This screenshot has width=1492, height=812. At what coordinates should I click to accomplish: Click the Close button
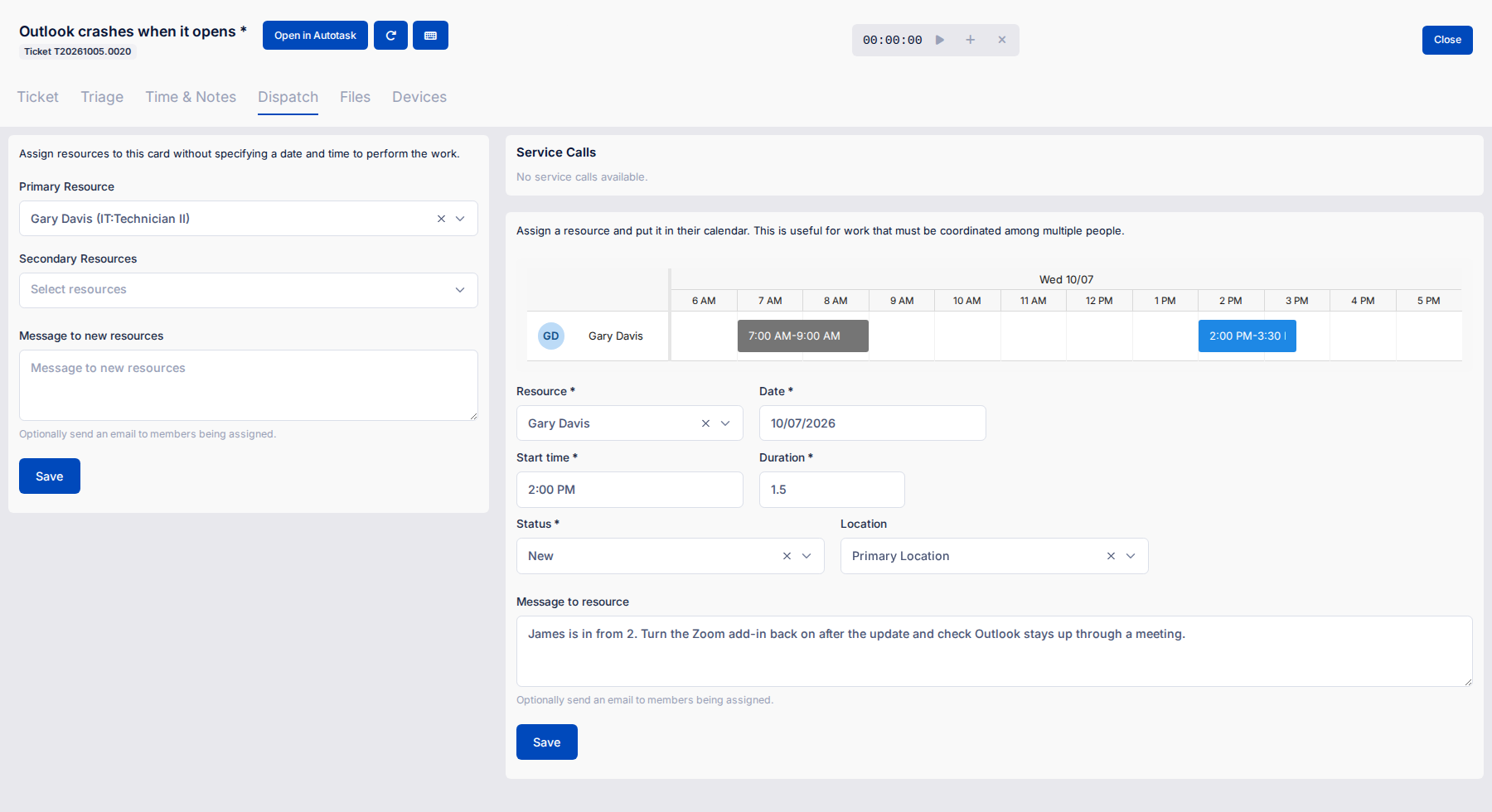pyautogui.click(x=1447, y=40)
